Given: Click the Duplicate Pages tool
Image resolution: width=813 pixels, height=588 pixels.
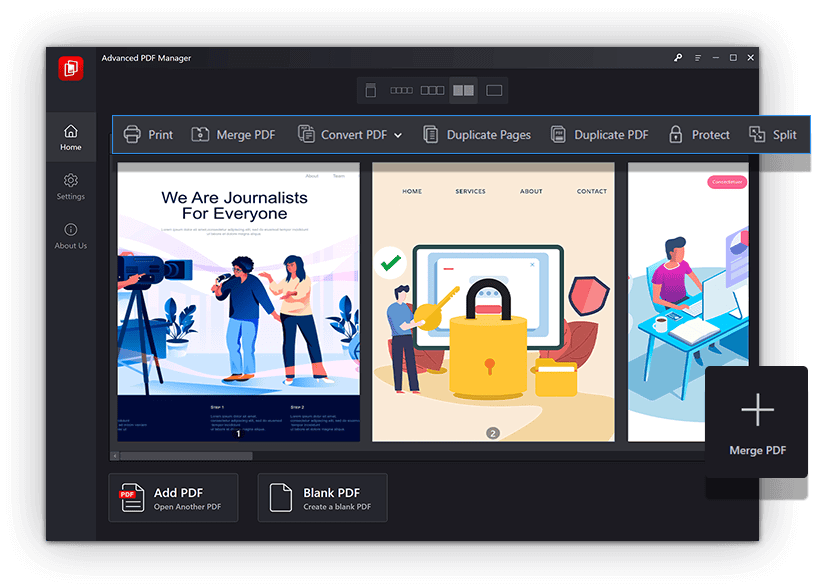Looking at the screenshot, I should pos(476,135).
